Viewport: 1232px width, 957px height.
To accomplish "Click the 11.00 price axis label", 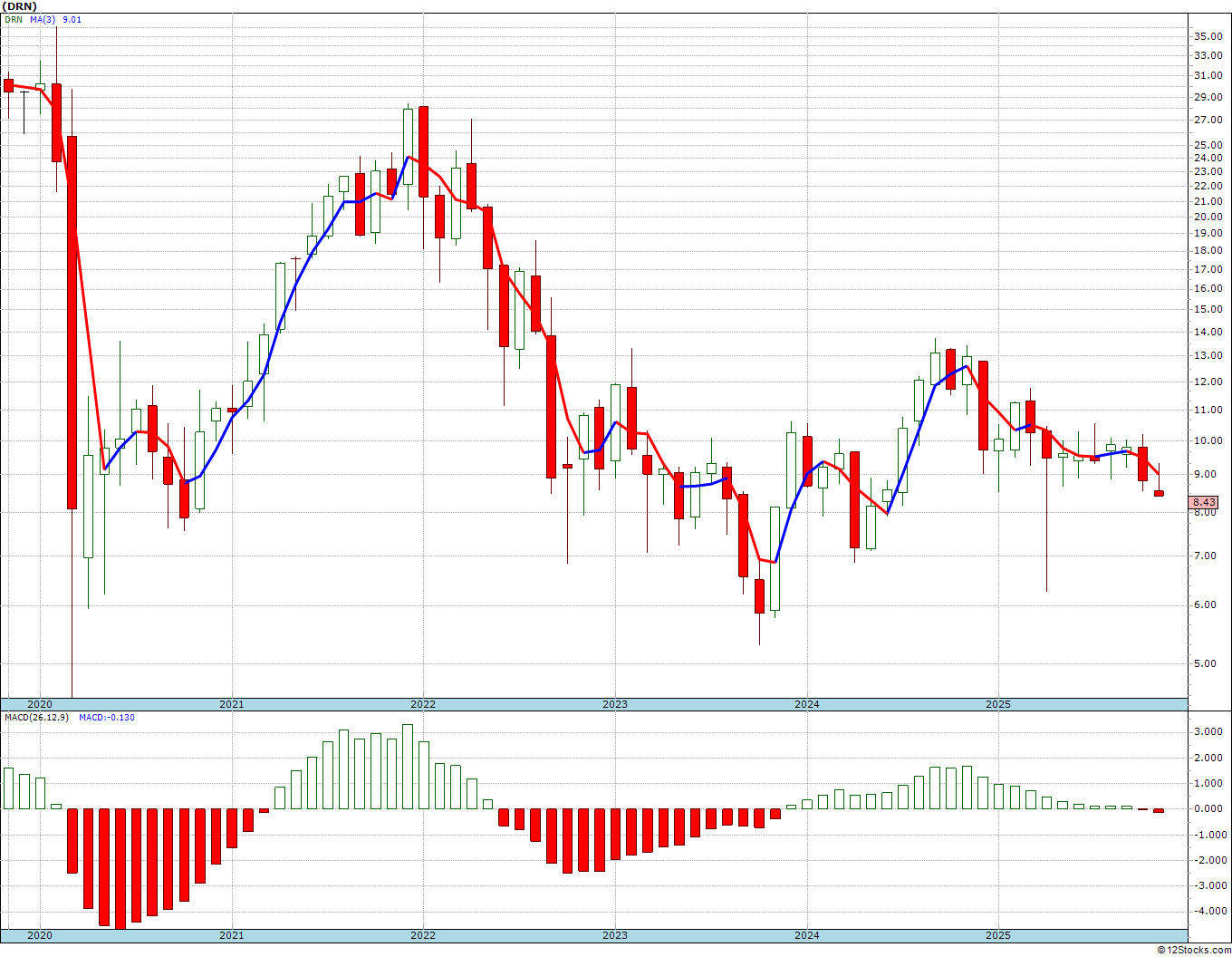I will pyautogui.click(x=1208, y=410).
